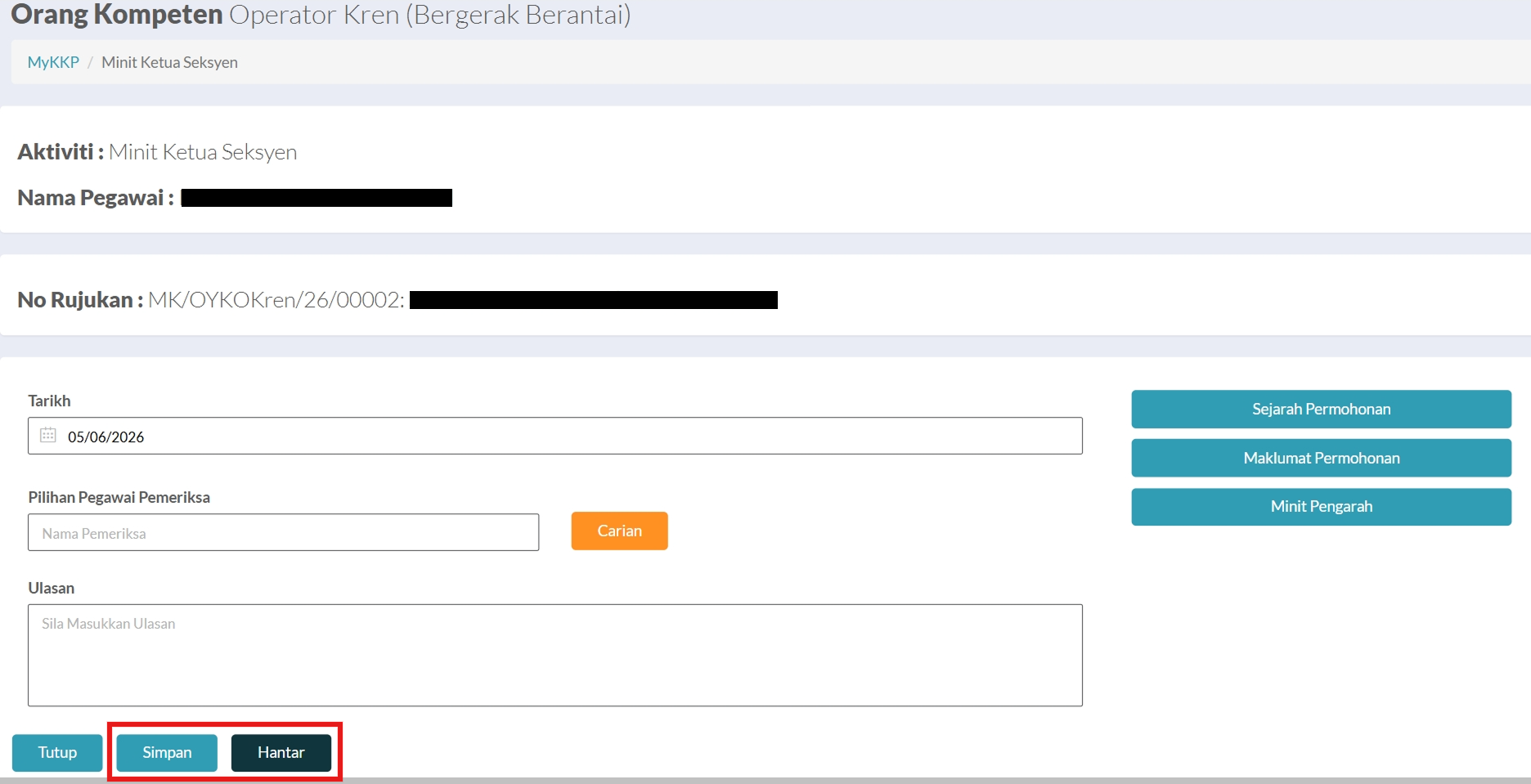Screen dimensions: 1531x784
Task: Open Minit Pengarah
Action: (1321, 507)
